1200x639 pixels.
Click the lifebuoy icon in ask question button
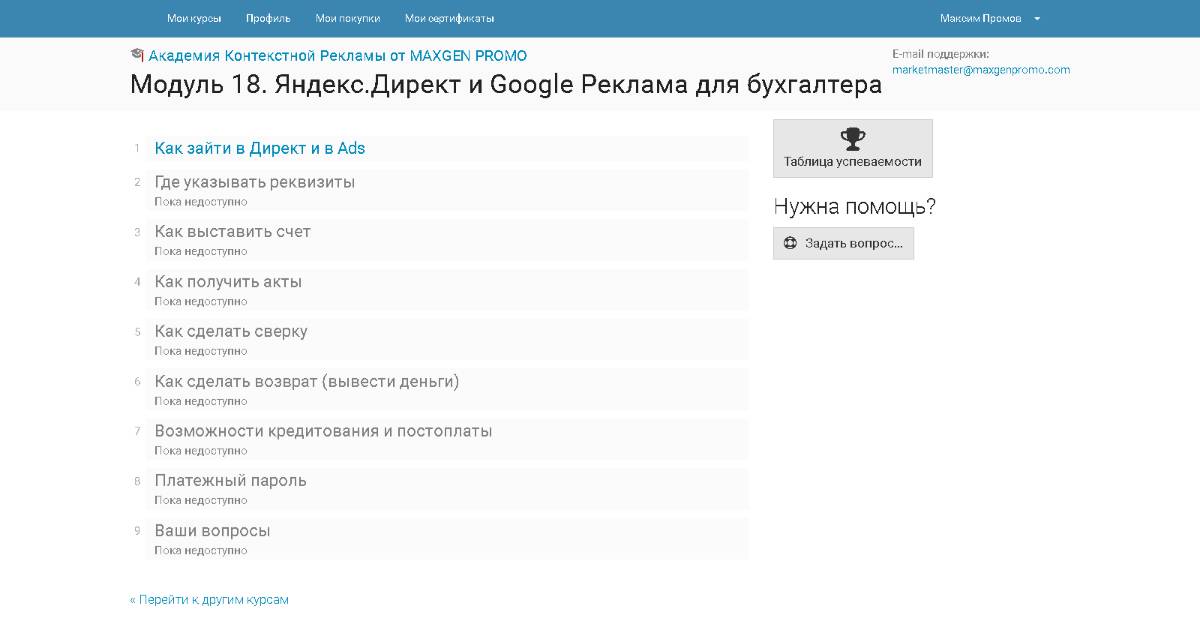(790, 243)
